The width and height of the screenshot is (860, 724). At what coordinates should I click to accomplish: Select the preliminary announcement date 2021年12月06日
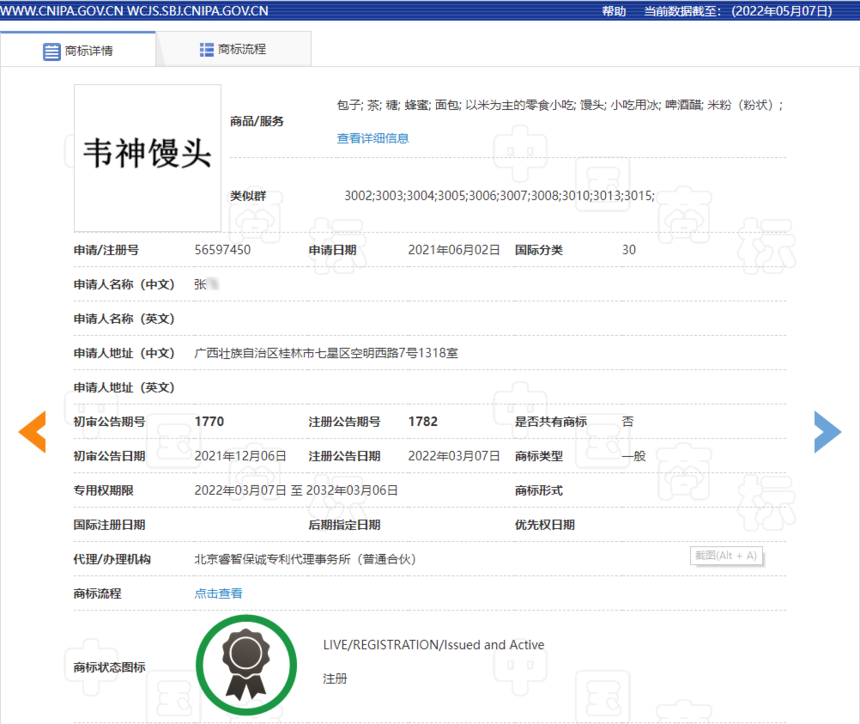click(x=240, y=456)
